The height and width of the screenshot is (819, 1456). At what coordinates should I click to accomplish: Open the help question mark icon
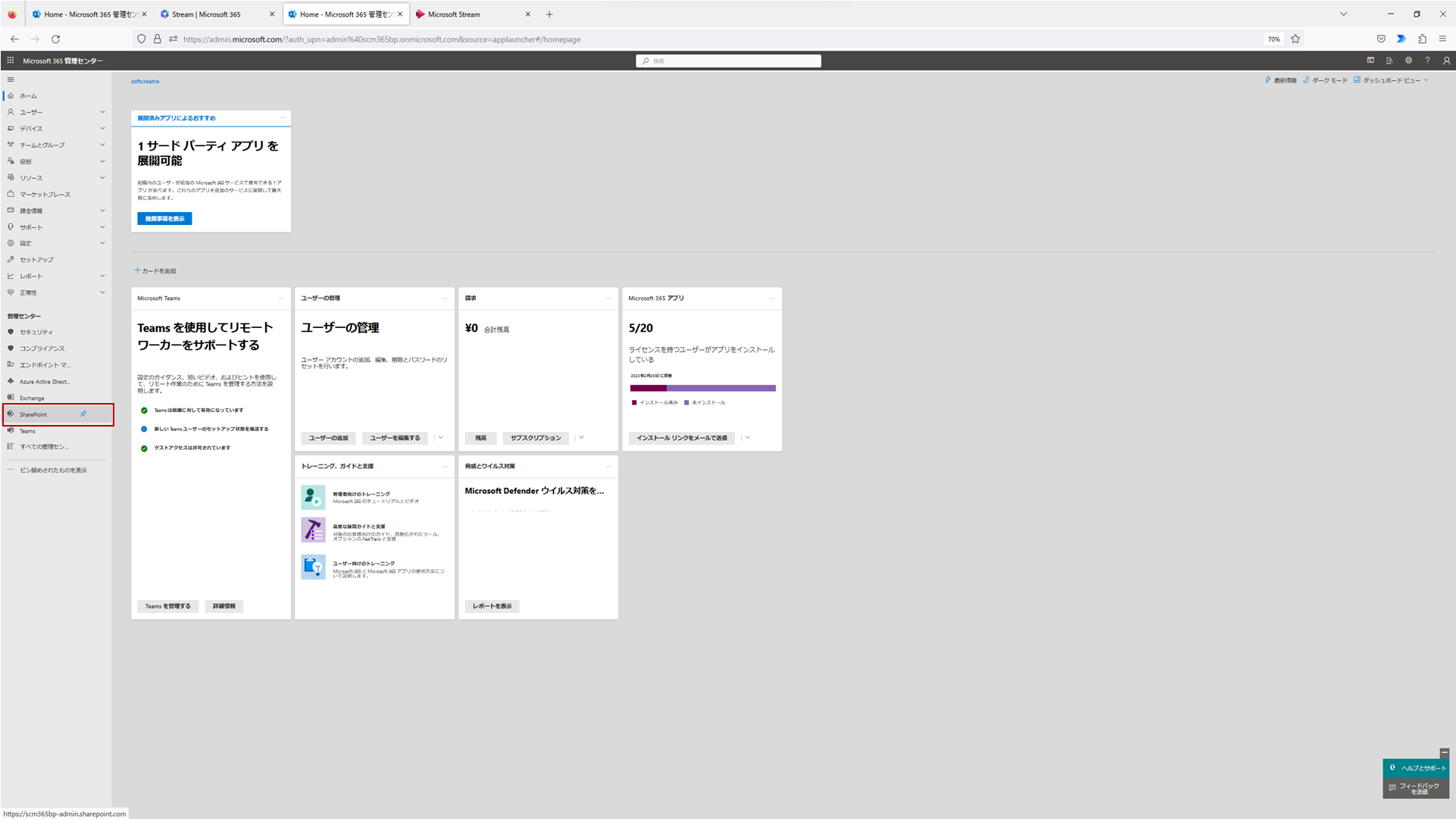[1427, 61]
